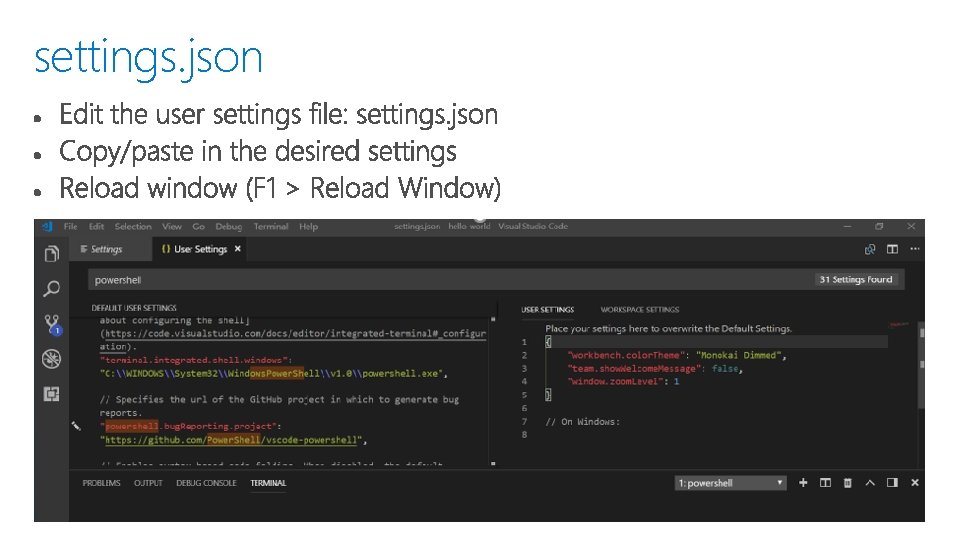Open the Search view in activity bar
This screenshot has width=960, height=540.
click(52, 288)
